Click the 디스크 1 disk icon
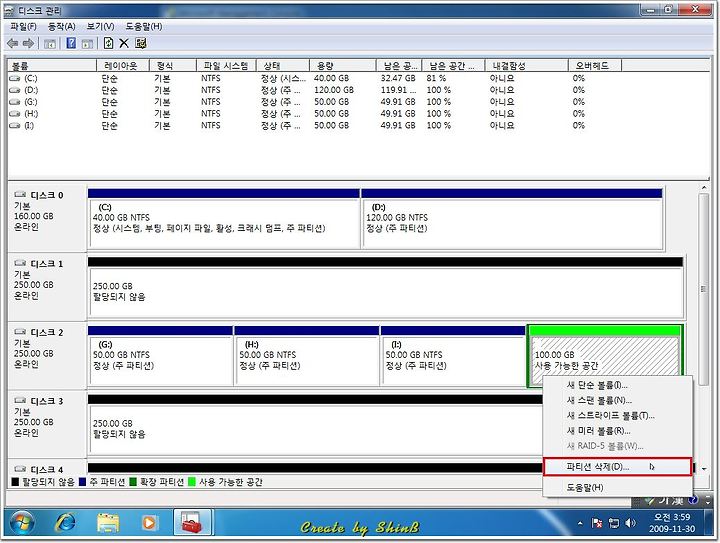The image size is (720, 543). 20,263
